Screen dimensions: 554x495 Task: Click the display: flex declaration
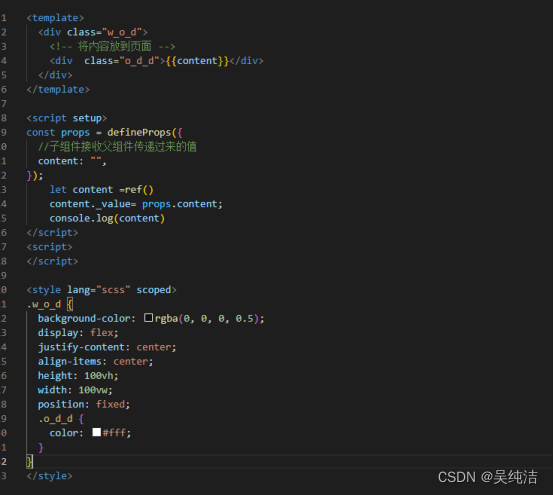78,333
